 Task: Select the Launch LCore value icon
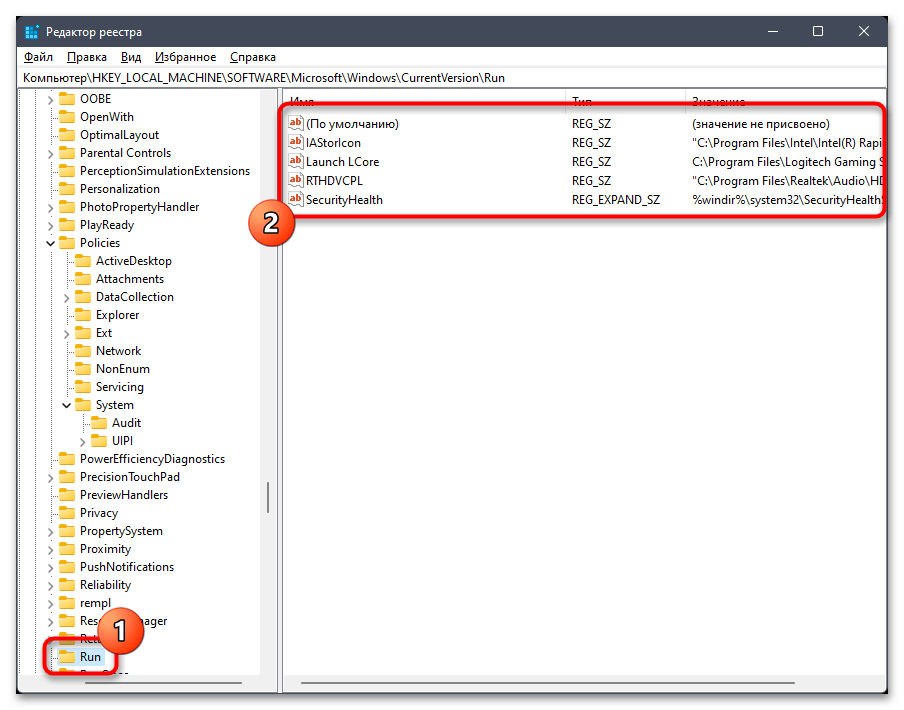coord(296,161)
